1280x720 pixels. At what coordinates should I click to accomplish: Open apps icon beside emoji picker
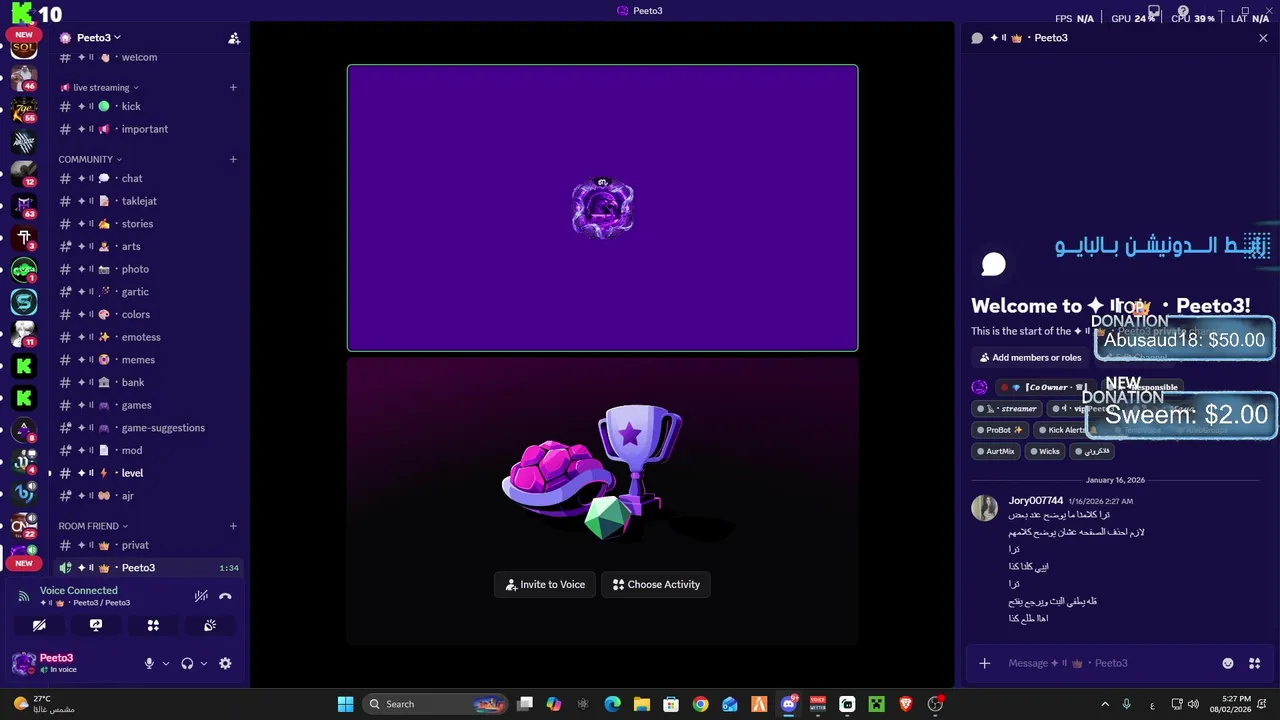tap(1254, 663)
